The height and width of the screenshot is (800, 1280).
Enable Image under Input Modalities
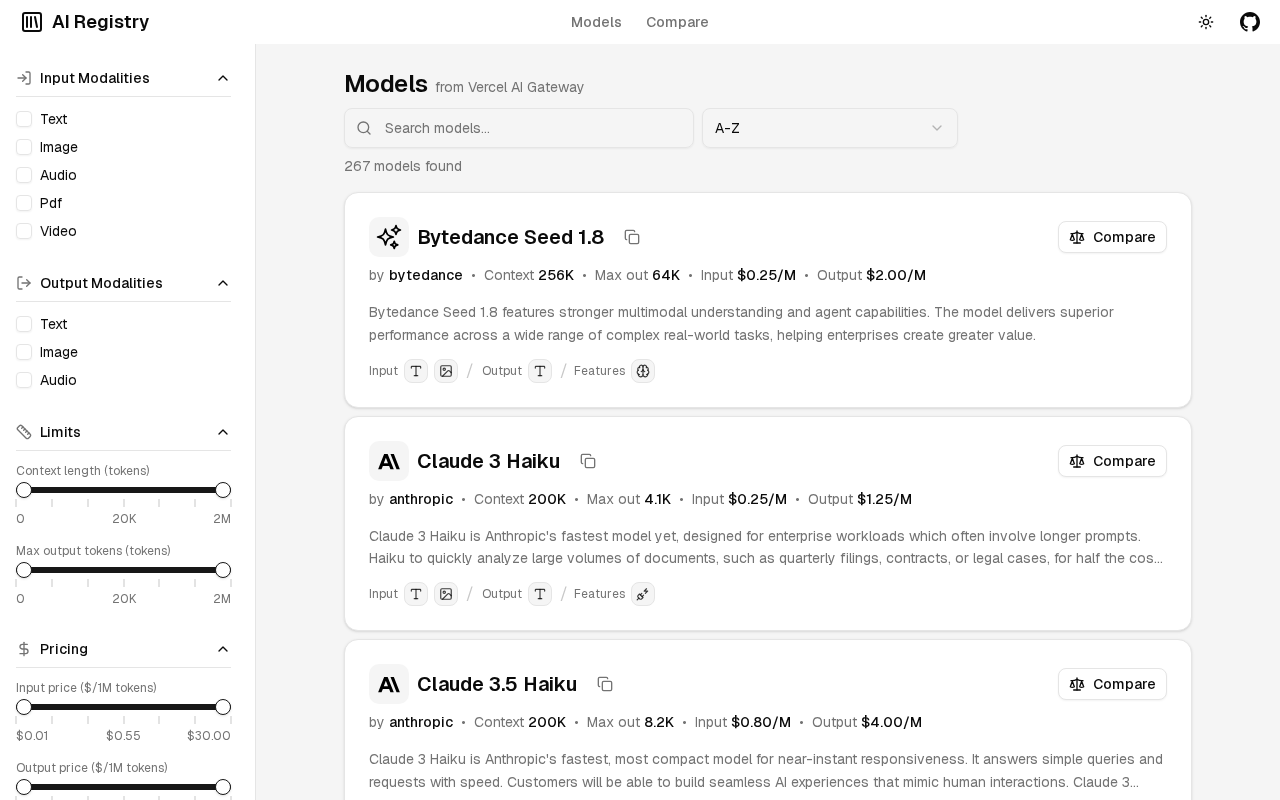24,147
